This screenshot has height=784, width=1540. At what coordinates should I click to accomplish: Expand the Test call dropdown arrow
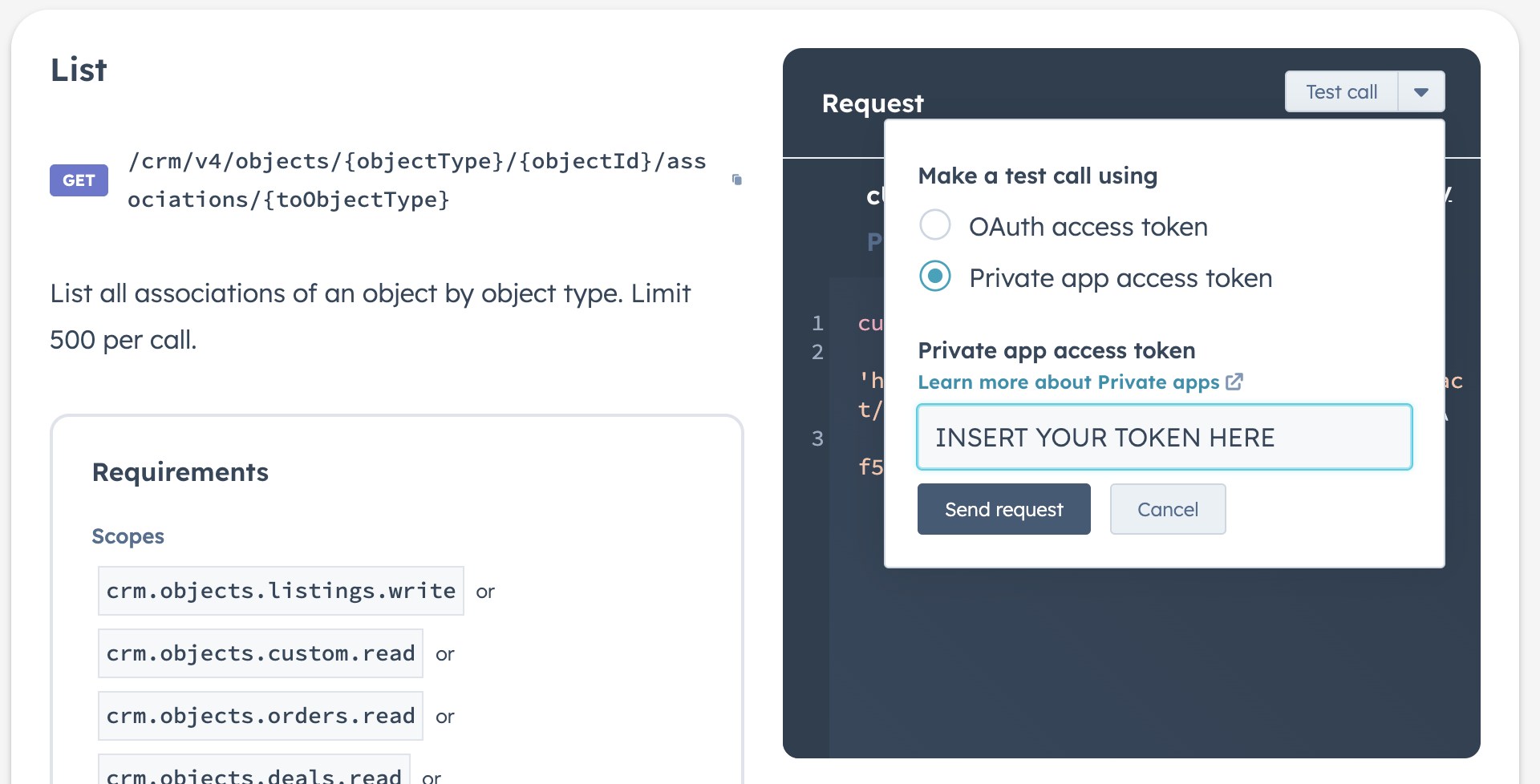(1420, 92)
